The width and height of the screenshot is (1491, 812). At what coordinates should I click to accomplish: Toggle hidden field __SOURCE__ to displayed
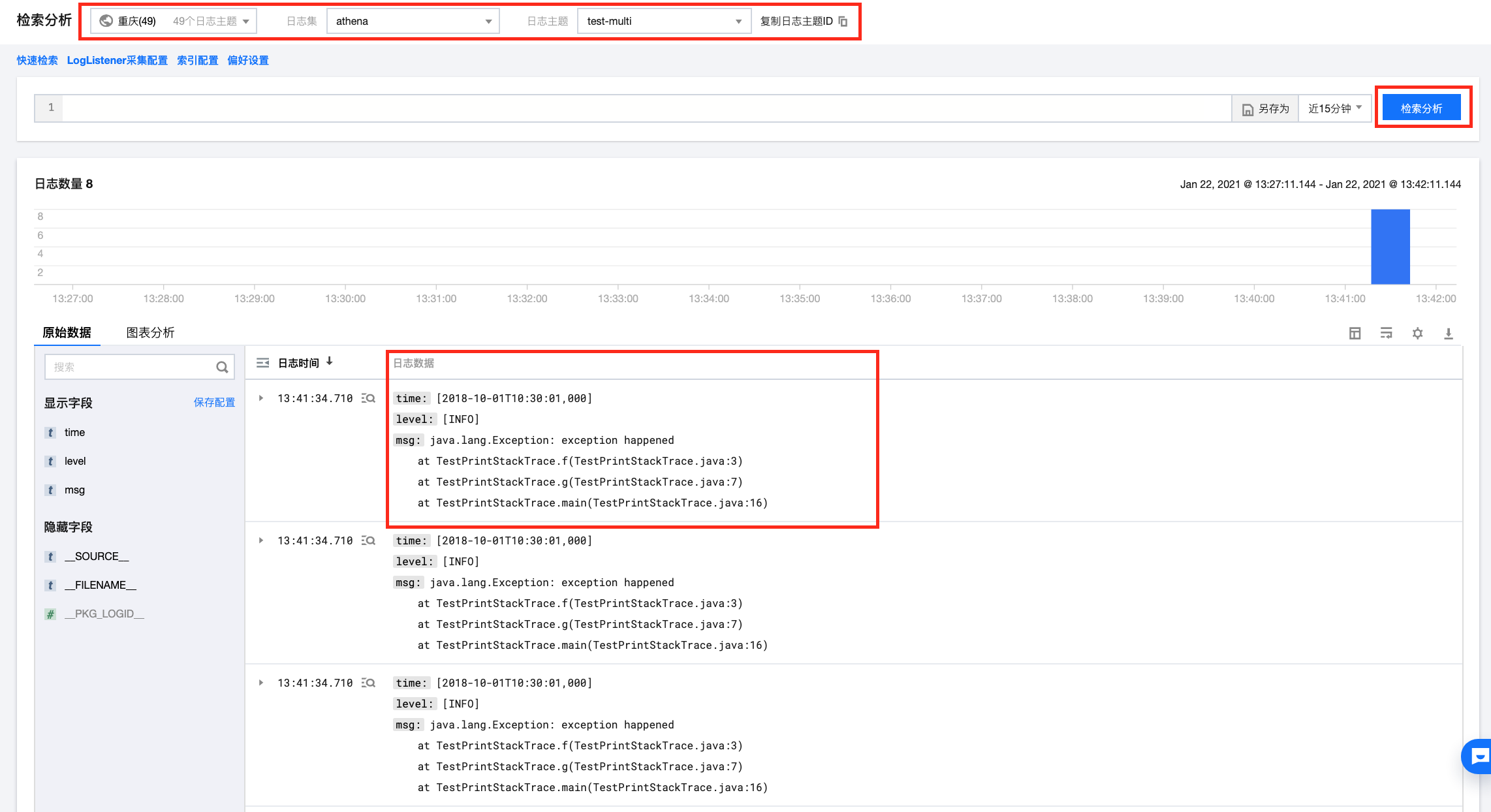click(x=97, y=557)
